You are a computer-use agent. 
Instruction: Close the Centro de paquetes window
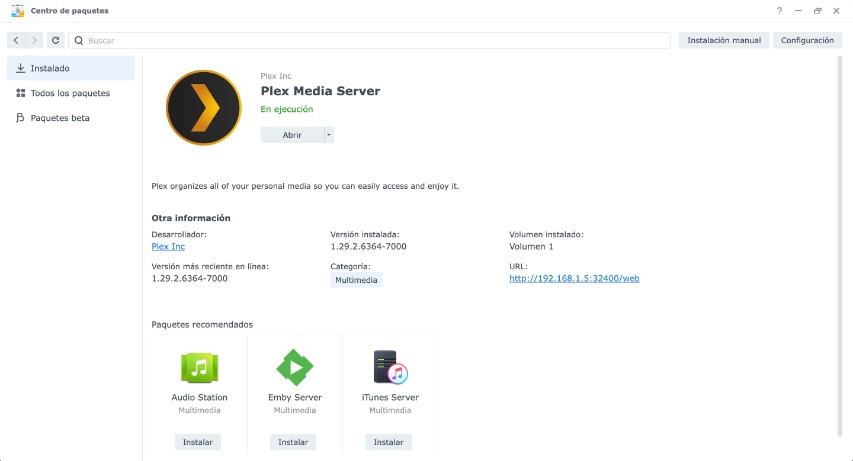coord(836,11)
